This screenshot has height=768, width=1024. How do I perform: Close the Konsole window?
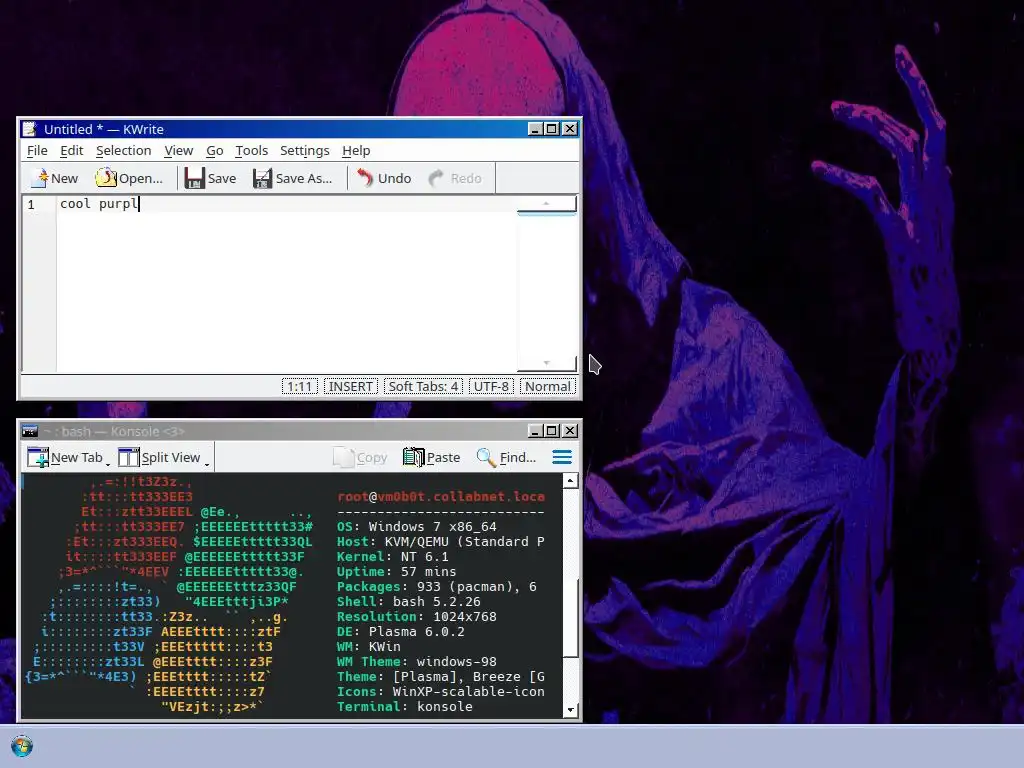(x=570, y=431)
